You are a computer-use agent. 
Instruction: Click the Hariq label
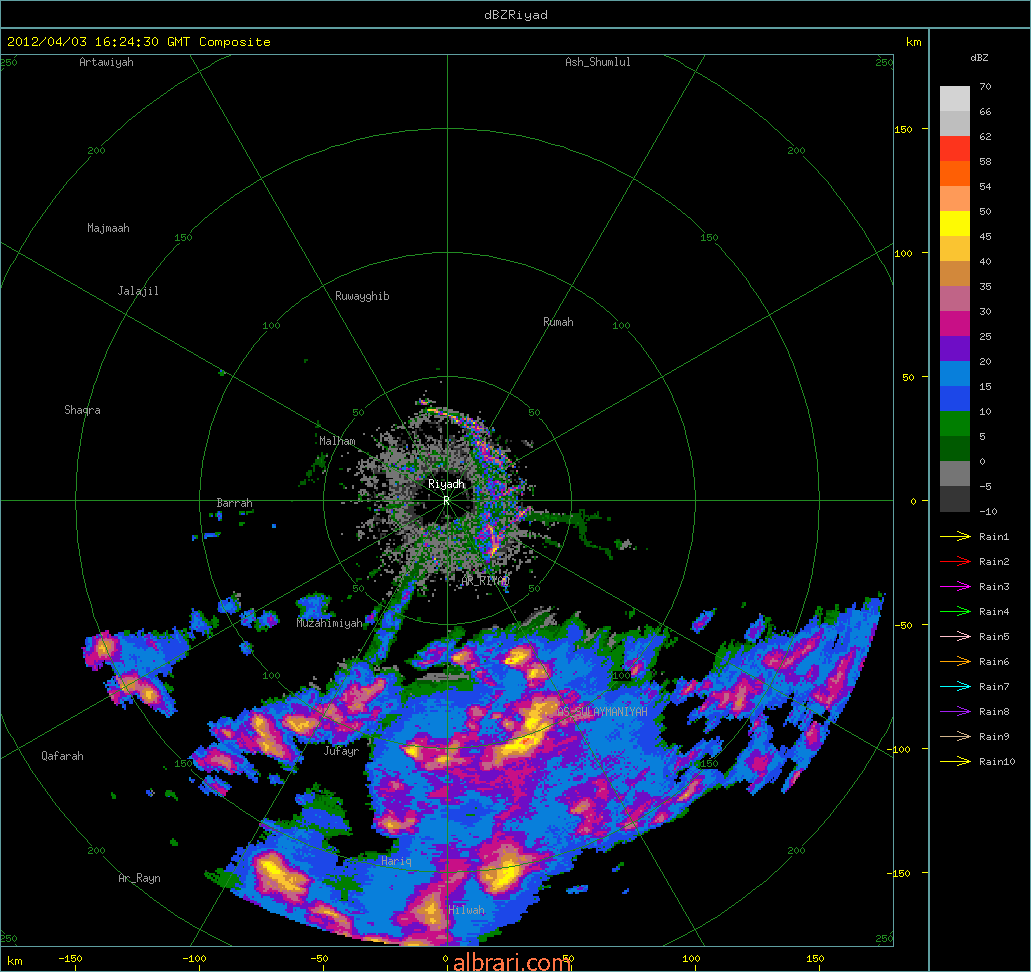click(x=396, y=861)
